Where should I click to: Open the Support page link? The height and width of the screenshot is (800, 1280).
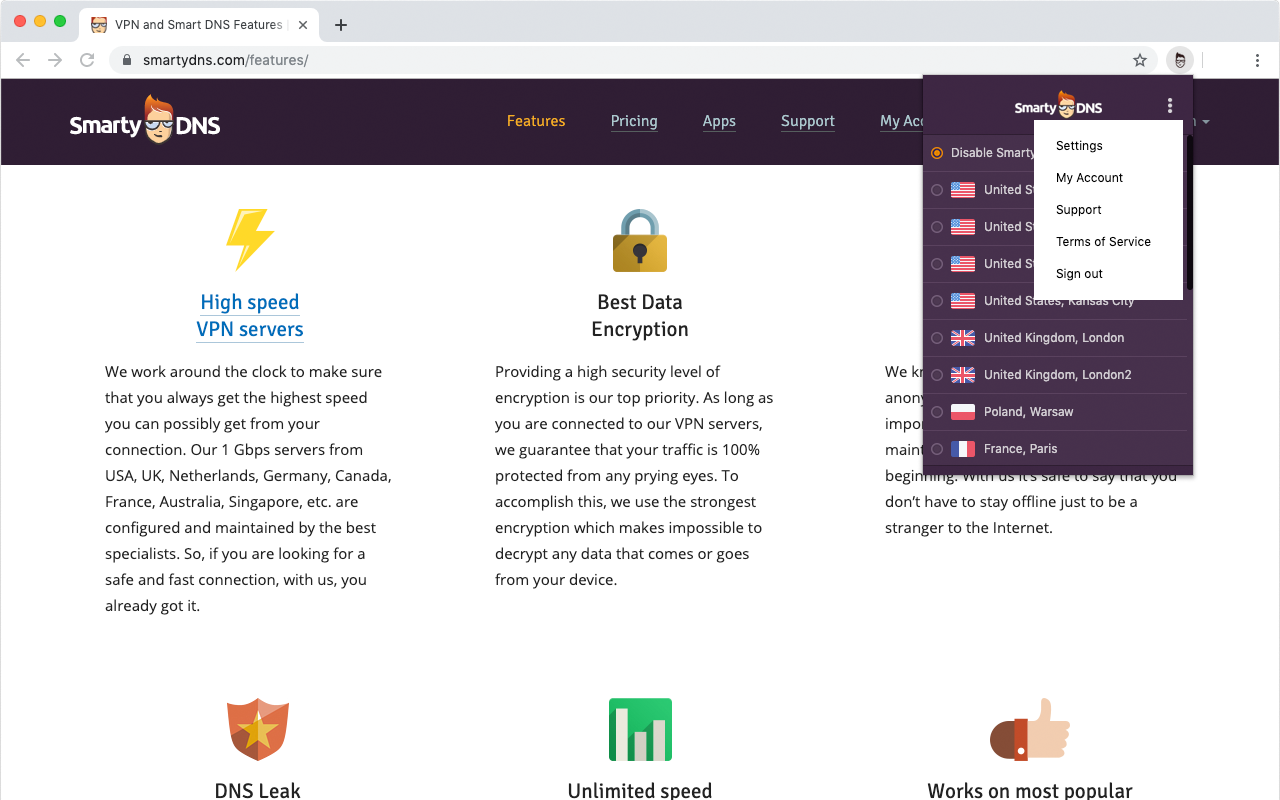[807, 121]
